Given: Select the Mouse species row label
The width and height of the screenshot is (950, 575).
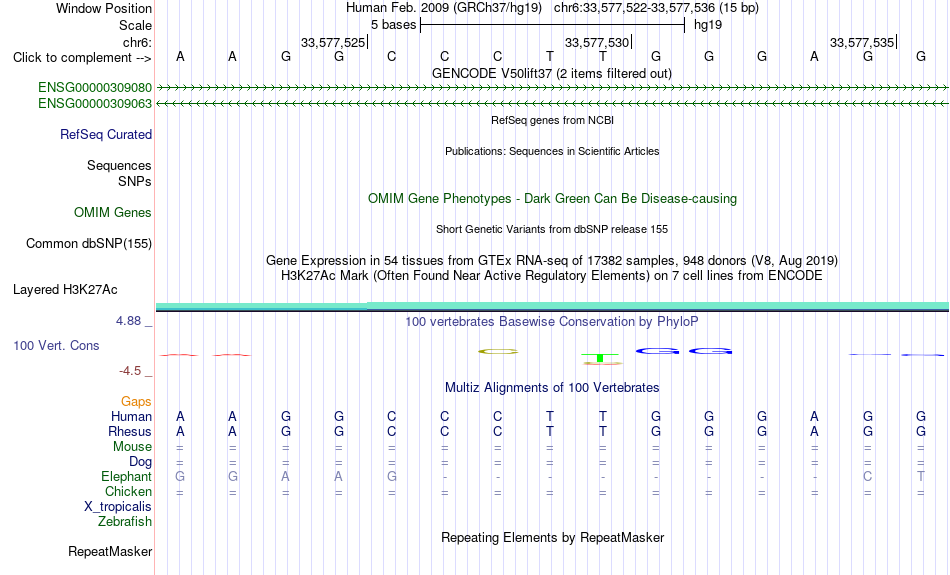Looking at the screenshot, I should [x=132, y=447].
